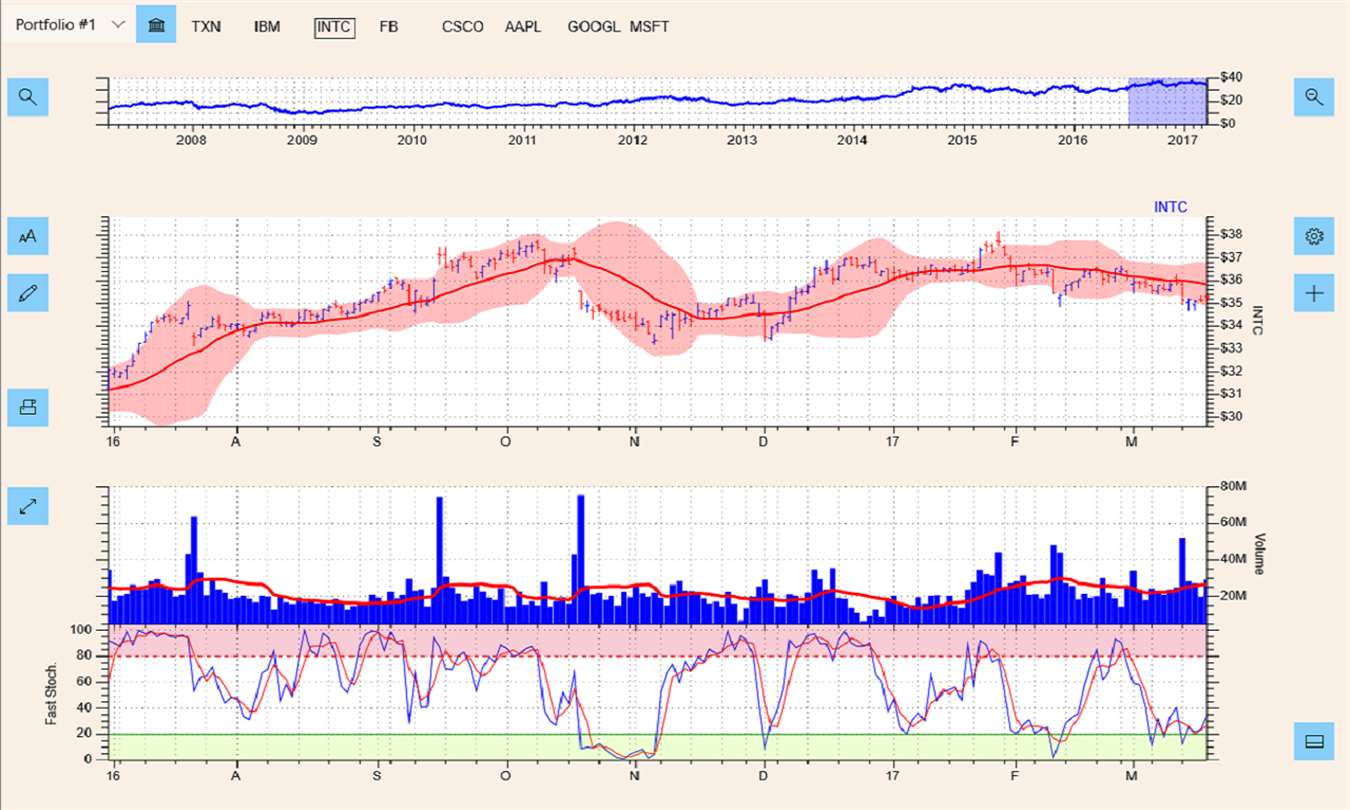Click the plus add icon button

[x=1314, y=293]
